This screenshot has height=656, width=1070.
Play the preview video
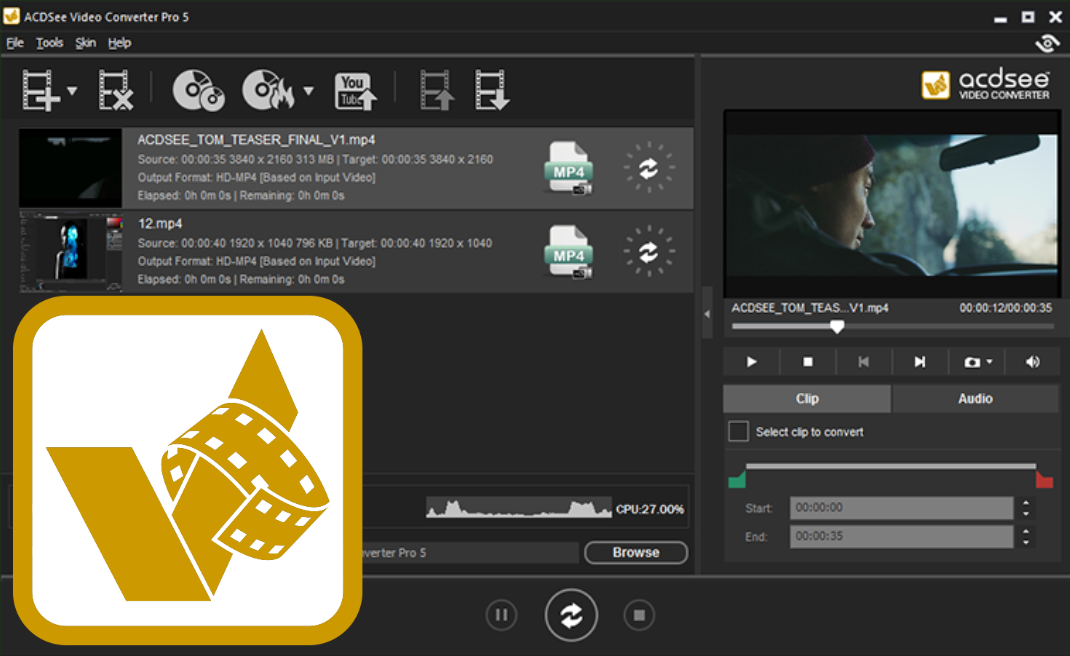[751, 362]
